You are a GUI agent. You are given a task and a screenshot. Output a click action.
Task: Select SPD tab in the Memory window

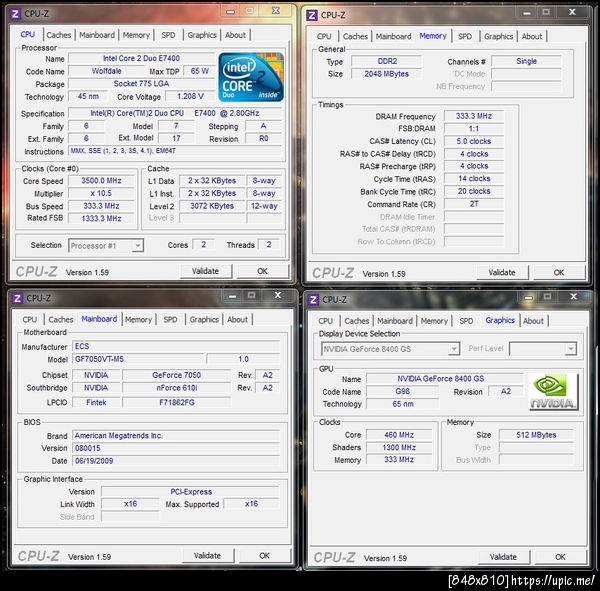tap(465, 36)
